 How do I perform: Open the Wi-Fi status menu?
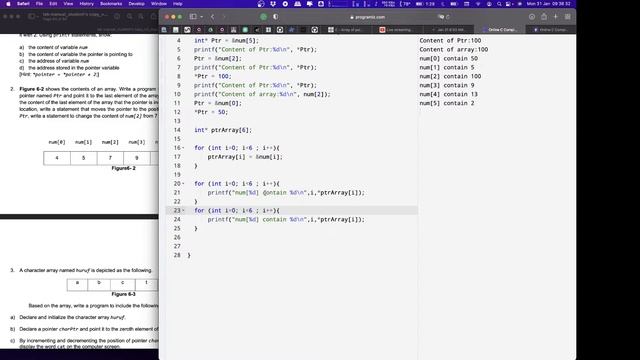point(478,4)
